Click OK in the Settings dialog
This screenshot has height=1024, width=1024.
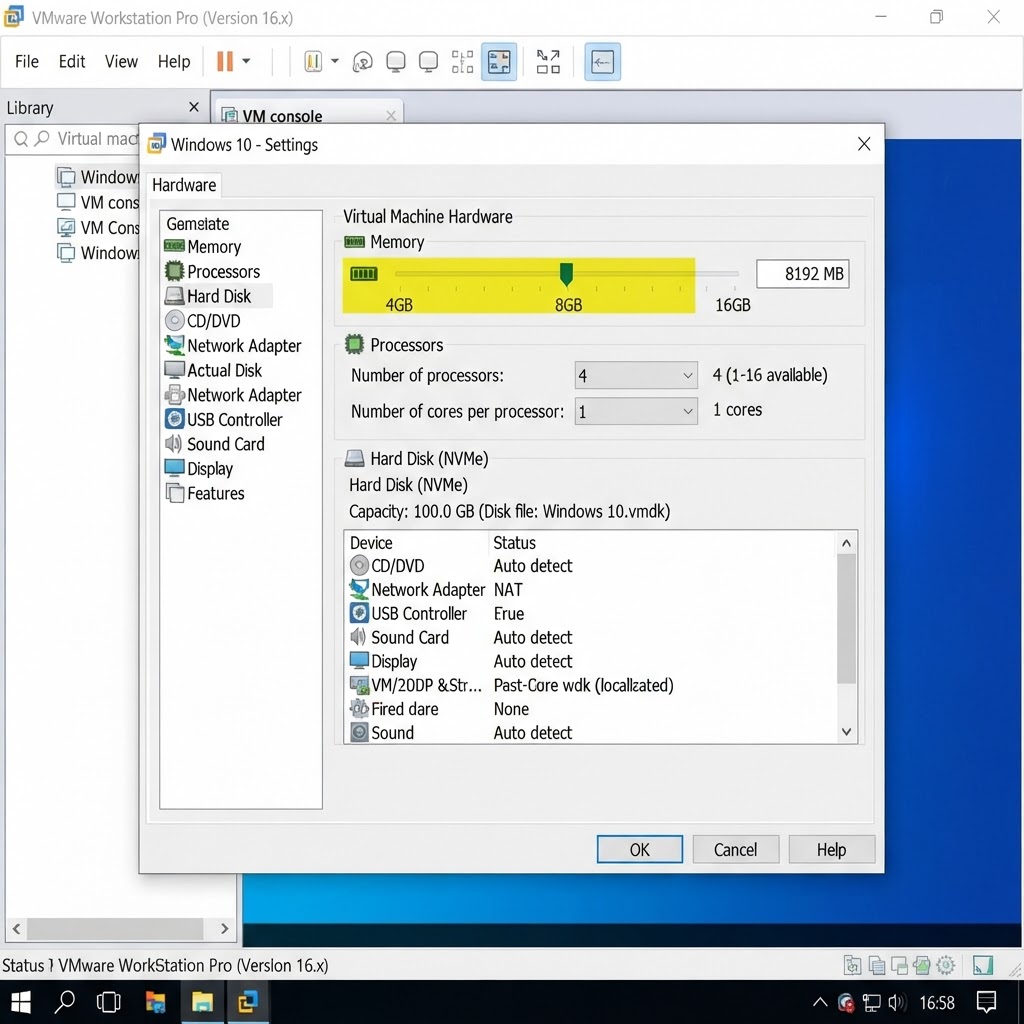pos(639,850)
